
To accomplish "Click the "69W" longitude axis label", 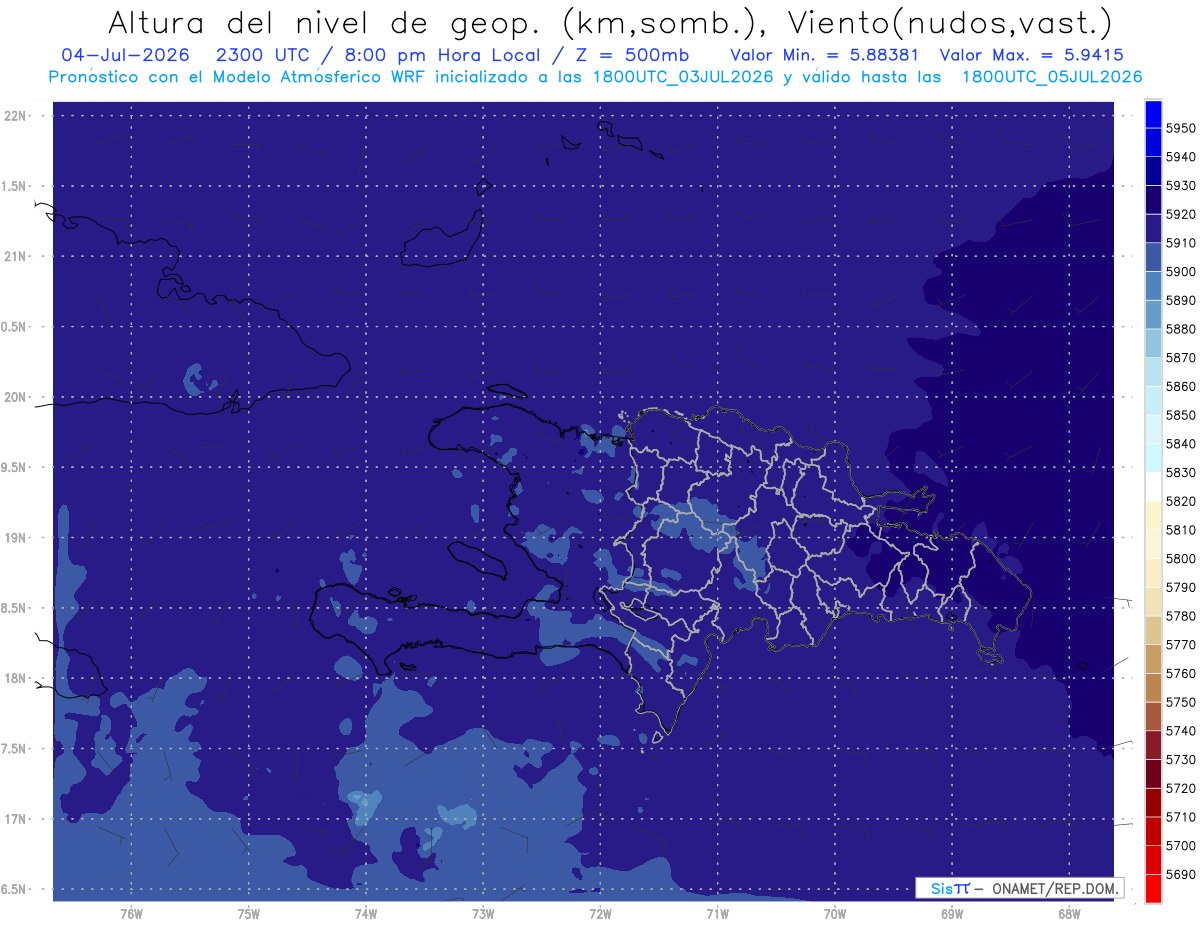I will coord(952,914).
